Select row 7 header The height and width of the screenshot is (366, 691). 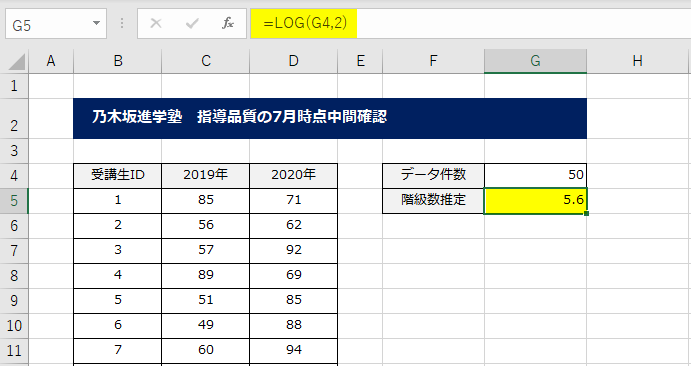pos(14,251)
